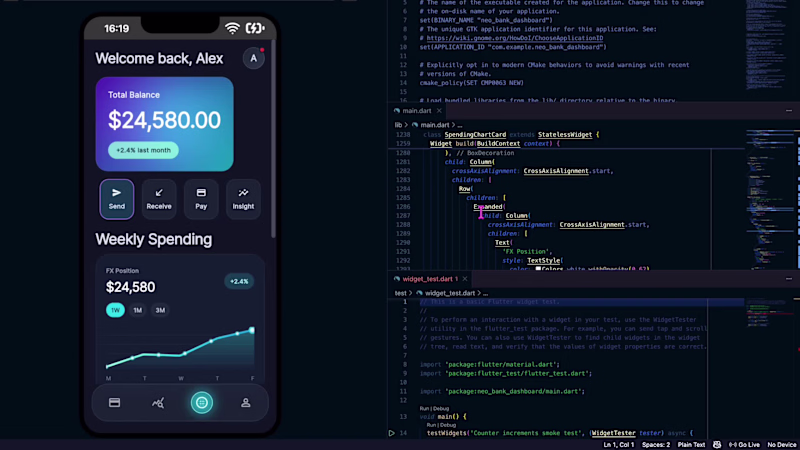Tap the highlighted home button in bottom nav
The width and height of the screenshot is (800, 450).
click(202, 403)
